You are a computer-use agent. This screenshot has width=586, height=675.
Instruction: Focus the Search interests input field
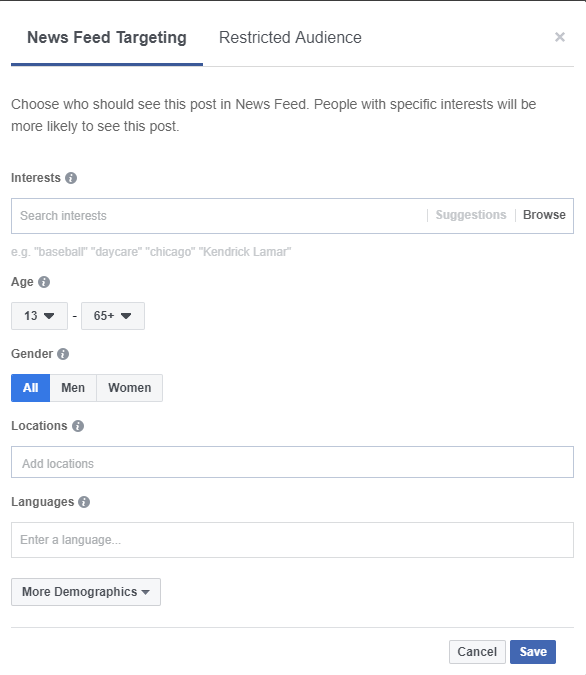[x=220, y=216]
